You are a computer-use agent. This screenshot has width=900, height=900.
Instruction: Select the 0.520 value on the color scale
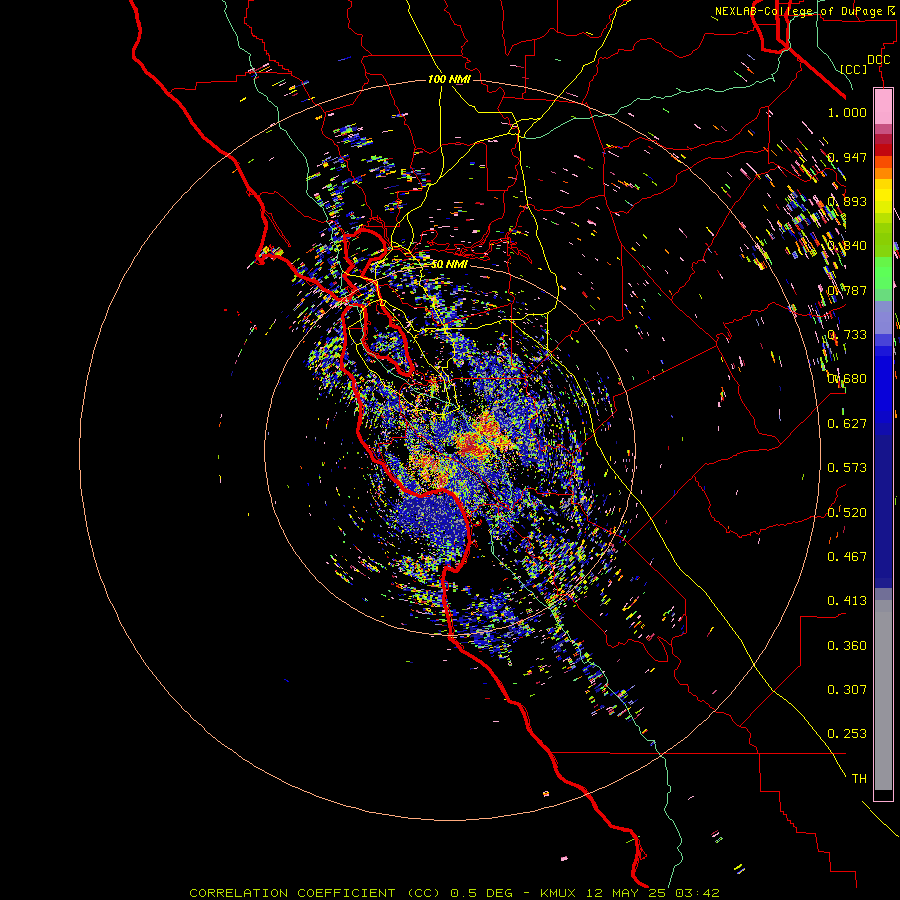click(847, 511)
